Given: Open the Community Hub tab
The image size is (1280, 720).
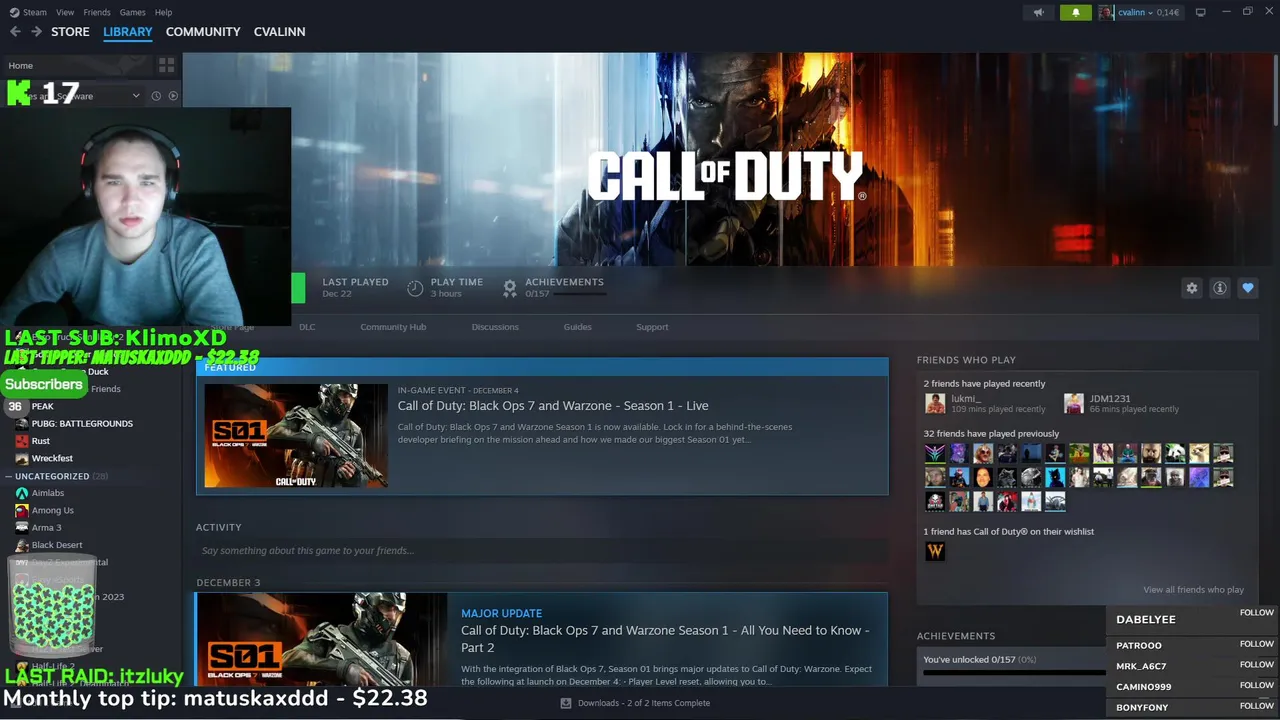Looking at the screenshot, I should tap(393, 327).
